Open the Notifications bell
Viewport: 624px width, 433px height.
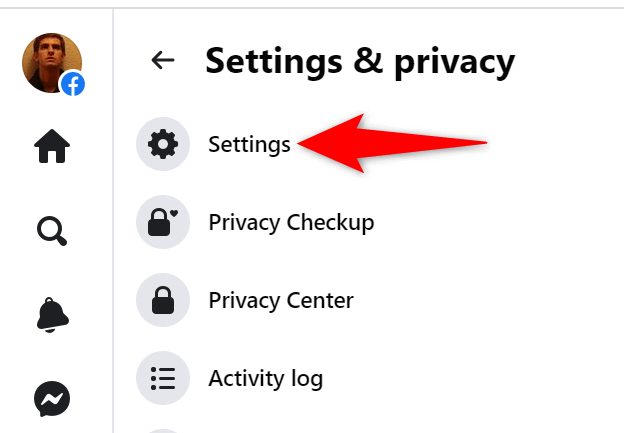[52, 315]
